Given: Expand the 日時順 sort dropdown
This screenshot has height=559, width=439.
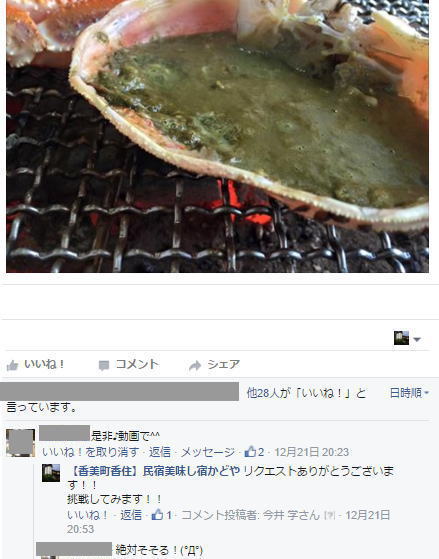Looking at the screenshot, I should [409, 393].
